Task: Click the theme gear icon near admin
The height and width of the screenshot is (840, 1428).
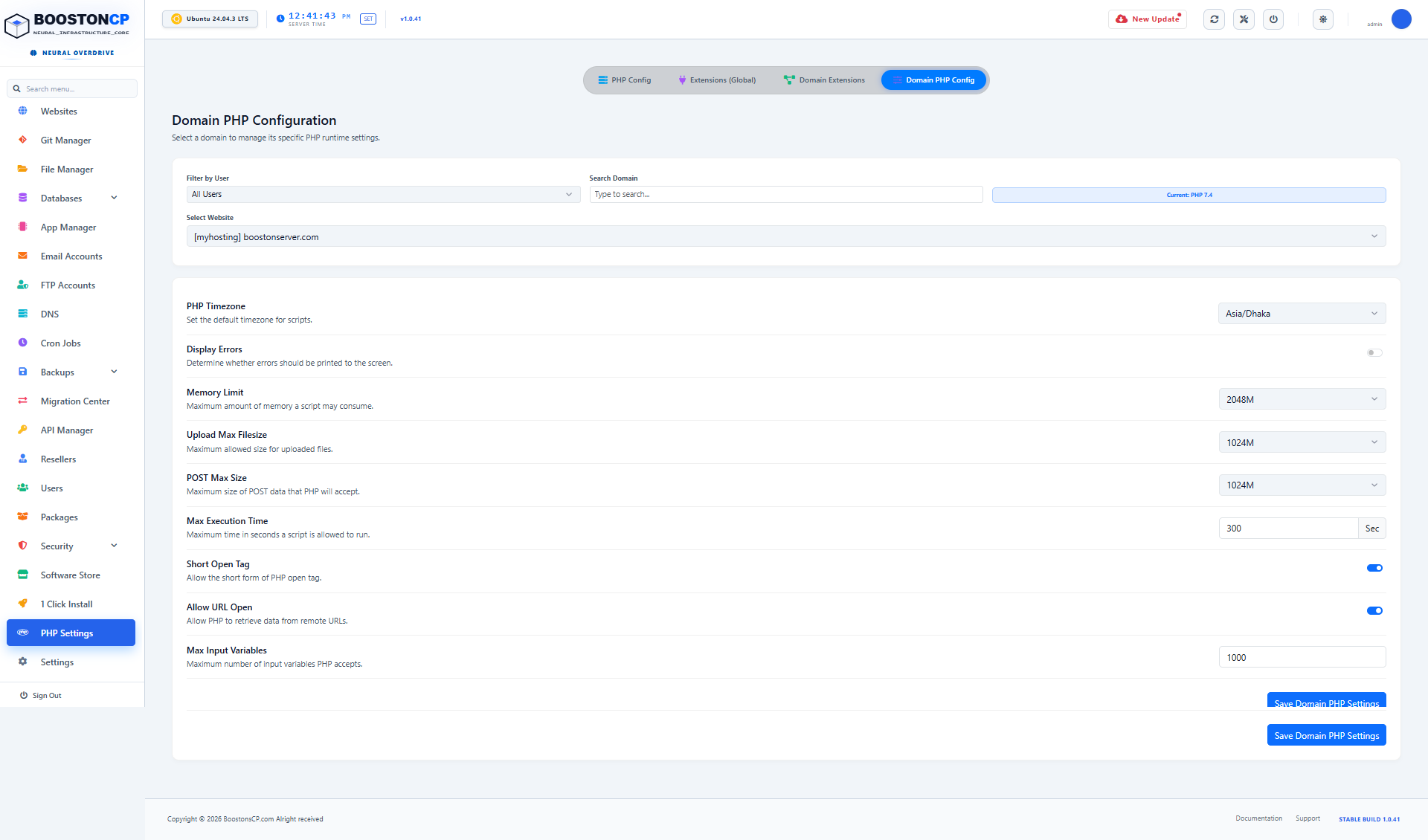Action: coord(1323,19)
